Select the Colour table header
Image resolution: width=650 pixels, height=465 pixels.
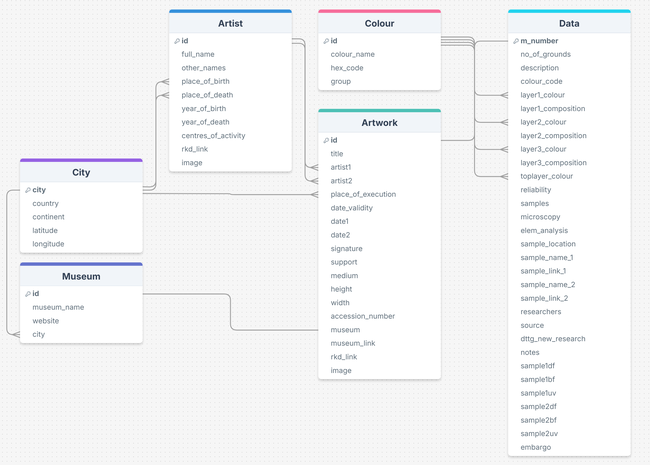(x=379, y=23)
